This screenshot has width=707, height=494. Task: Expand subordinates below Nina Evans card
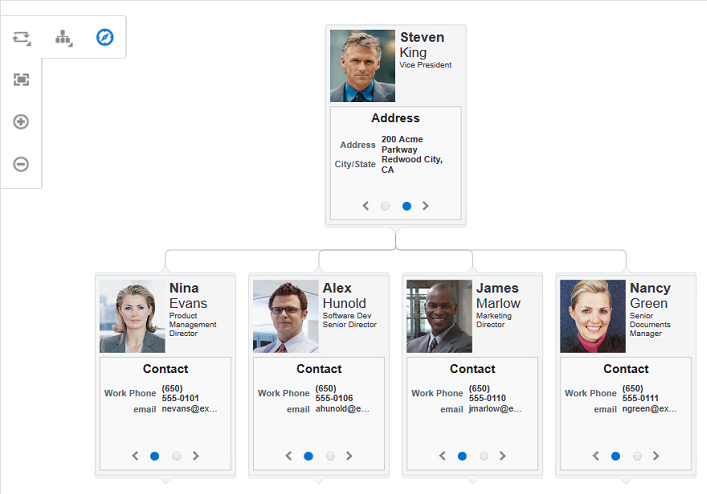(x=165, y=480)
